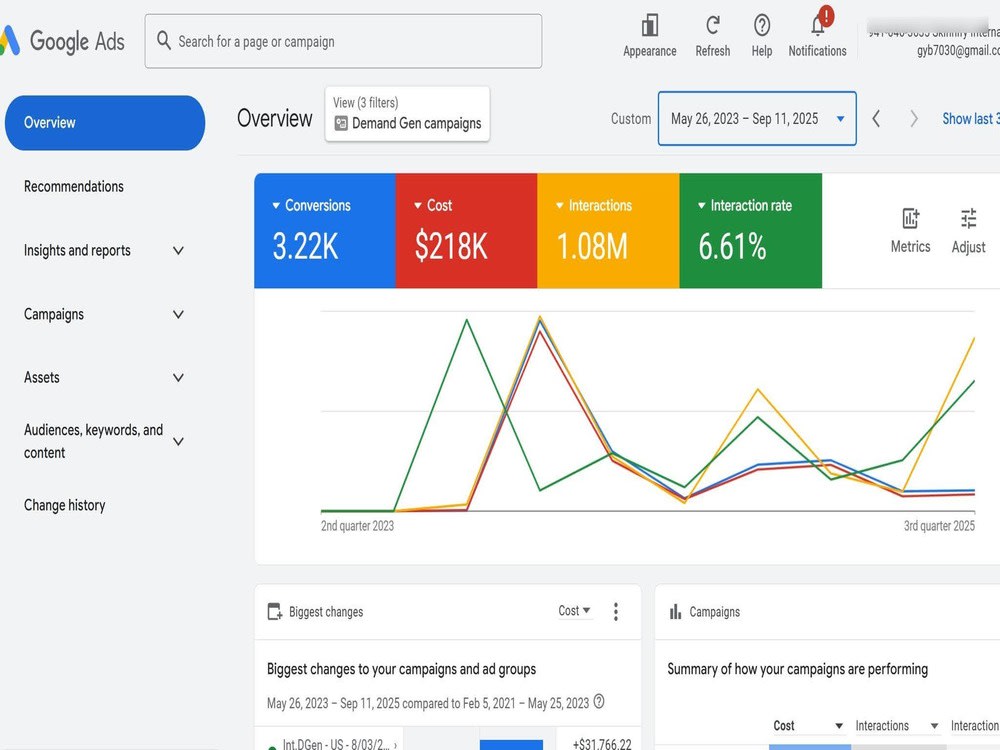Open Change history in the sidebar

[64, 506]
